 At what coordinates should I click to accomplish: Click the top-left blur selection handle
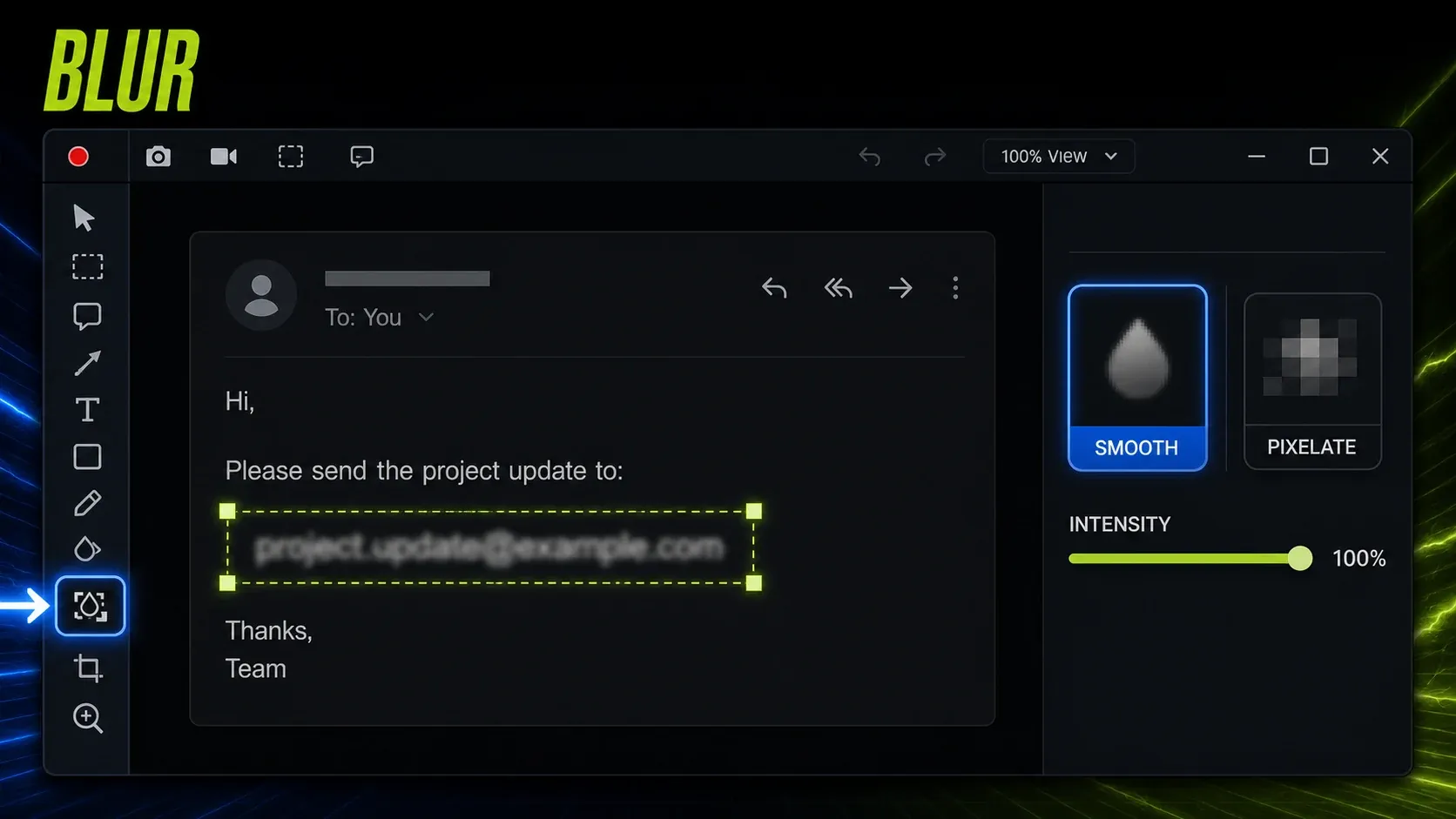(227, 511)
